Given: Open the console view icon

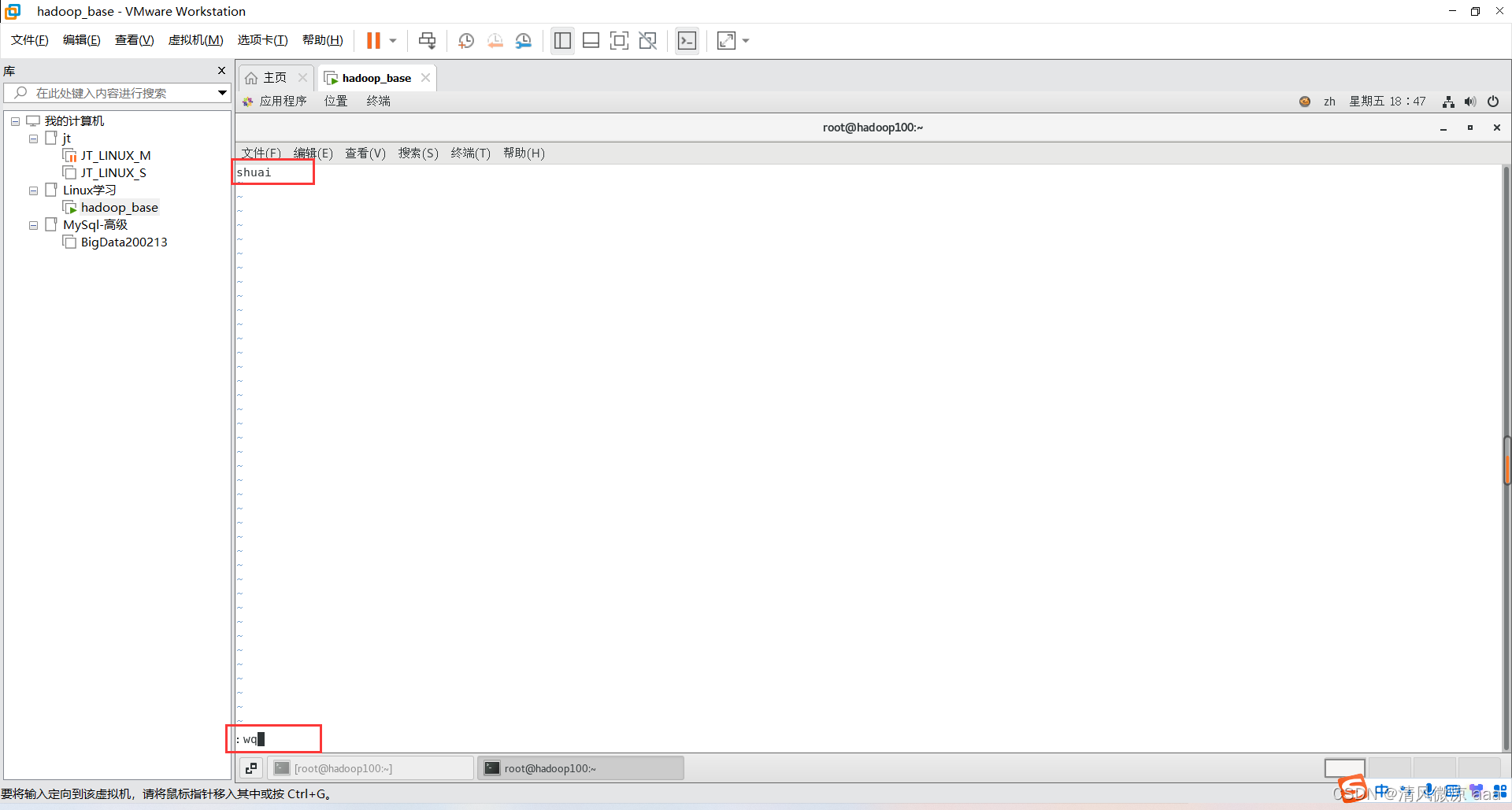Looking at the screenshot, I should point(687,40).
